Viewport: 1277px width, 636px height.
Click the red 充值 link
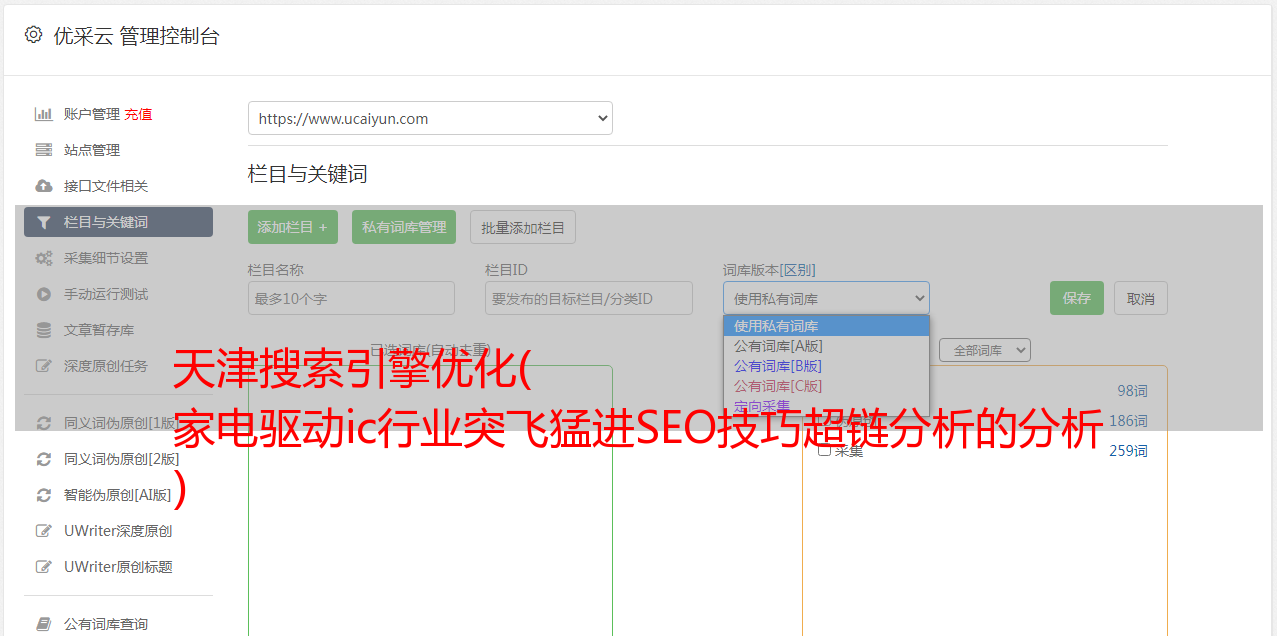[138, 114]
